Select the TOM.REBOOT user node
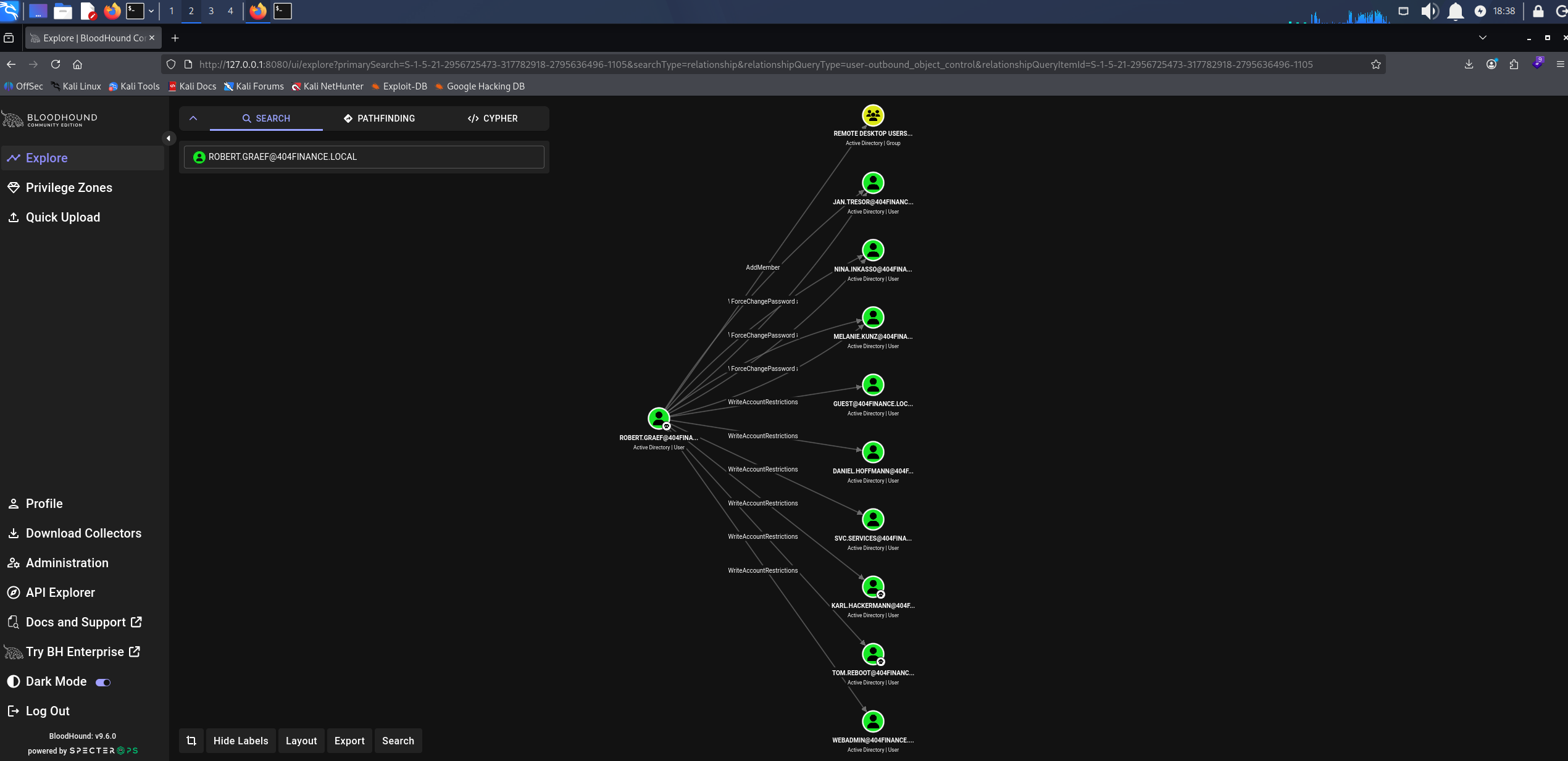This screenshot has height=761, width=1568. pos(873,654)
